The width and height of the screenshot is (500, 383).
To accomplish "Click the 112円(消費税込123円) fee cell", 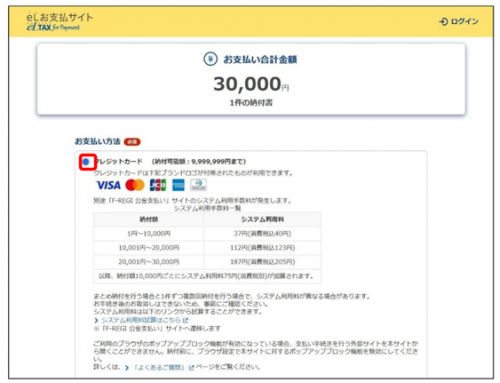I will 262,248.
